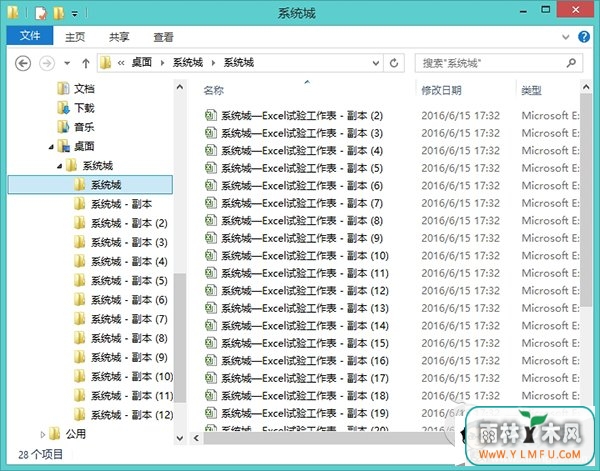Click the 下载 folder icon

click(x=63, y=108)
